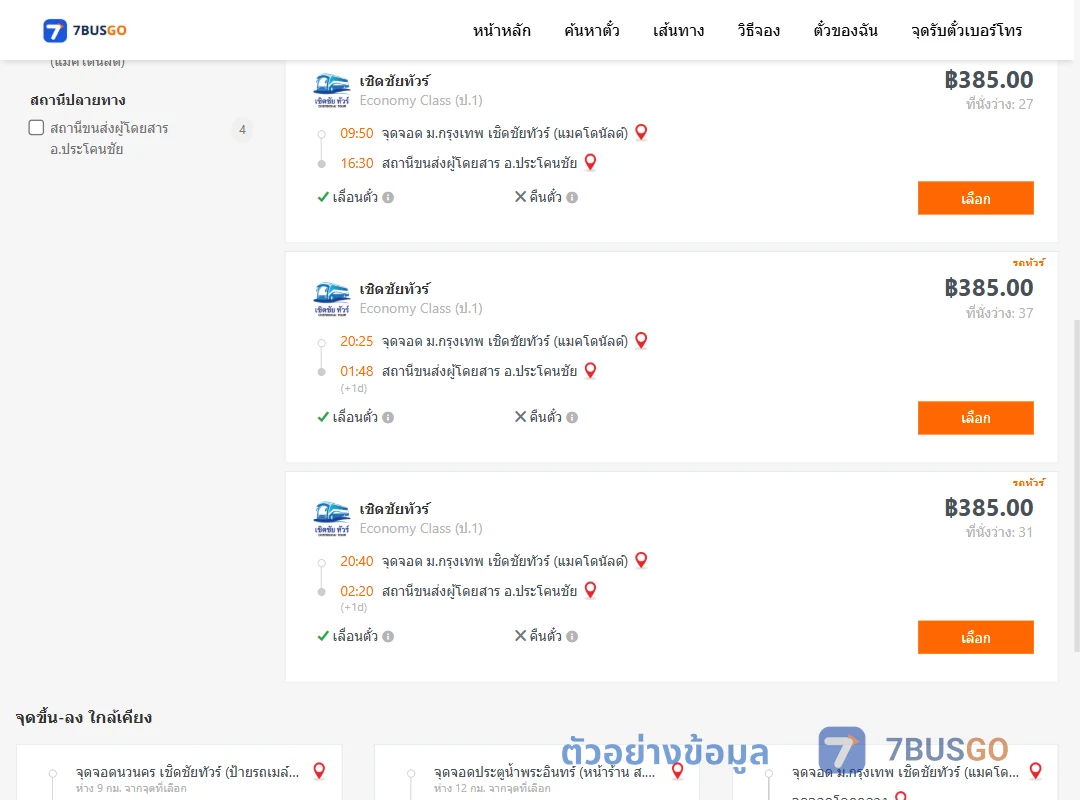Click the จุดขึ้น-ลง ใกล้เคียง heading
The image size is (1080, 800).
tap(83, 717)
